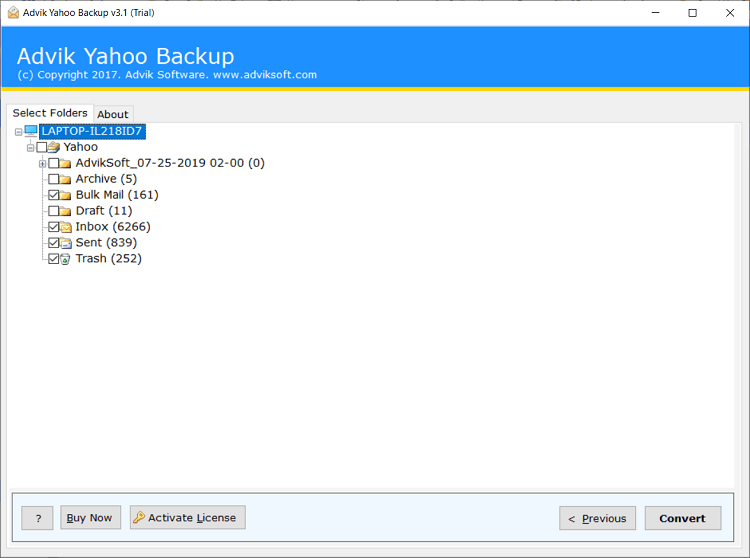Click the Draft folder icon
The width and height of the screenshot is (750, 558).
pyautogui.click(x=66, y=211)
